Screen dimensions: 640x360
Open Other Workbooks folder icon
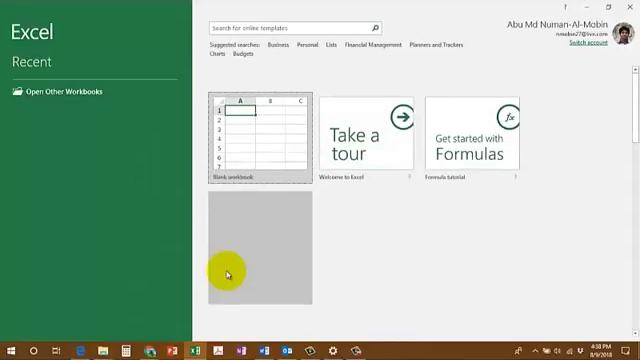tap(18, 91)
